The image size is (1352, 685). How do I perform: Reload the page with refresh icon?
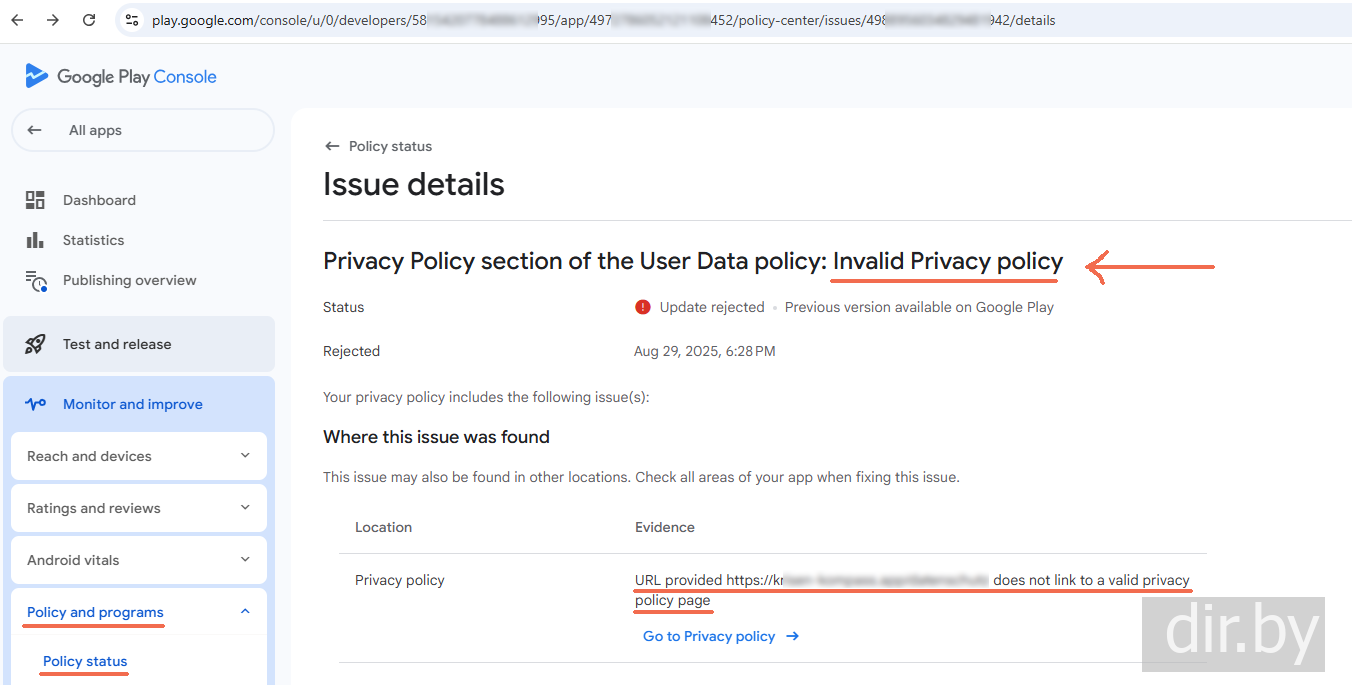tap(89, 20)
